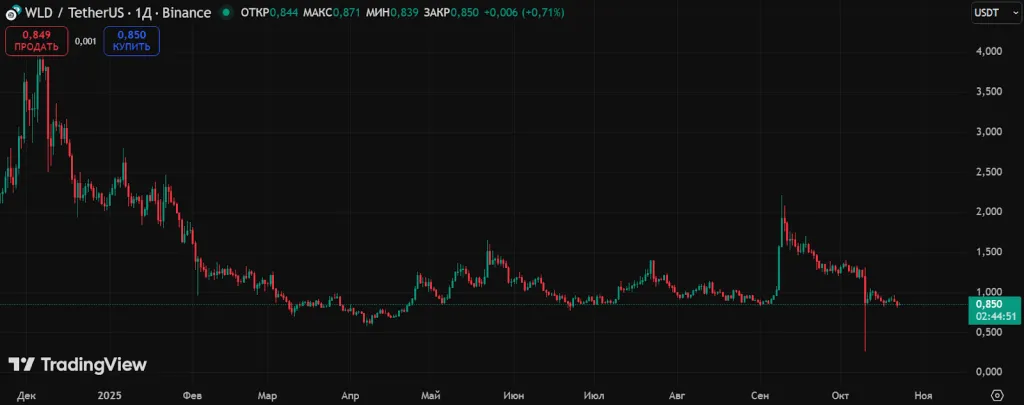Click the WLD coin logo icon
1024x405 pixels.
(14, 13)
